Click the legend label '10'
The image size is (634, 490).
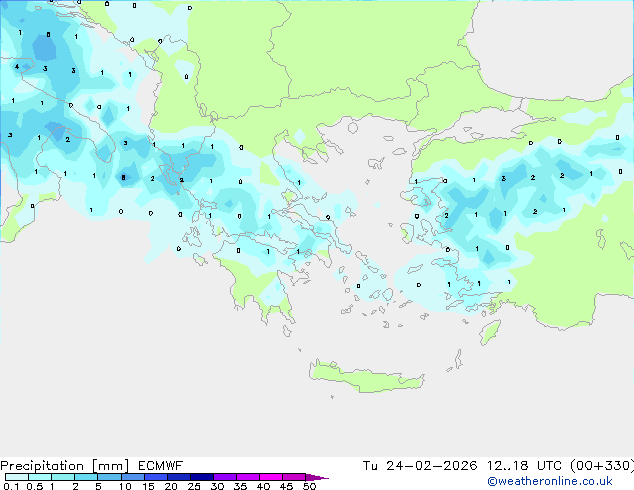click(x=125, y=486)
